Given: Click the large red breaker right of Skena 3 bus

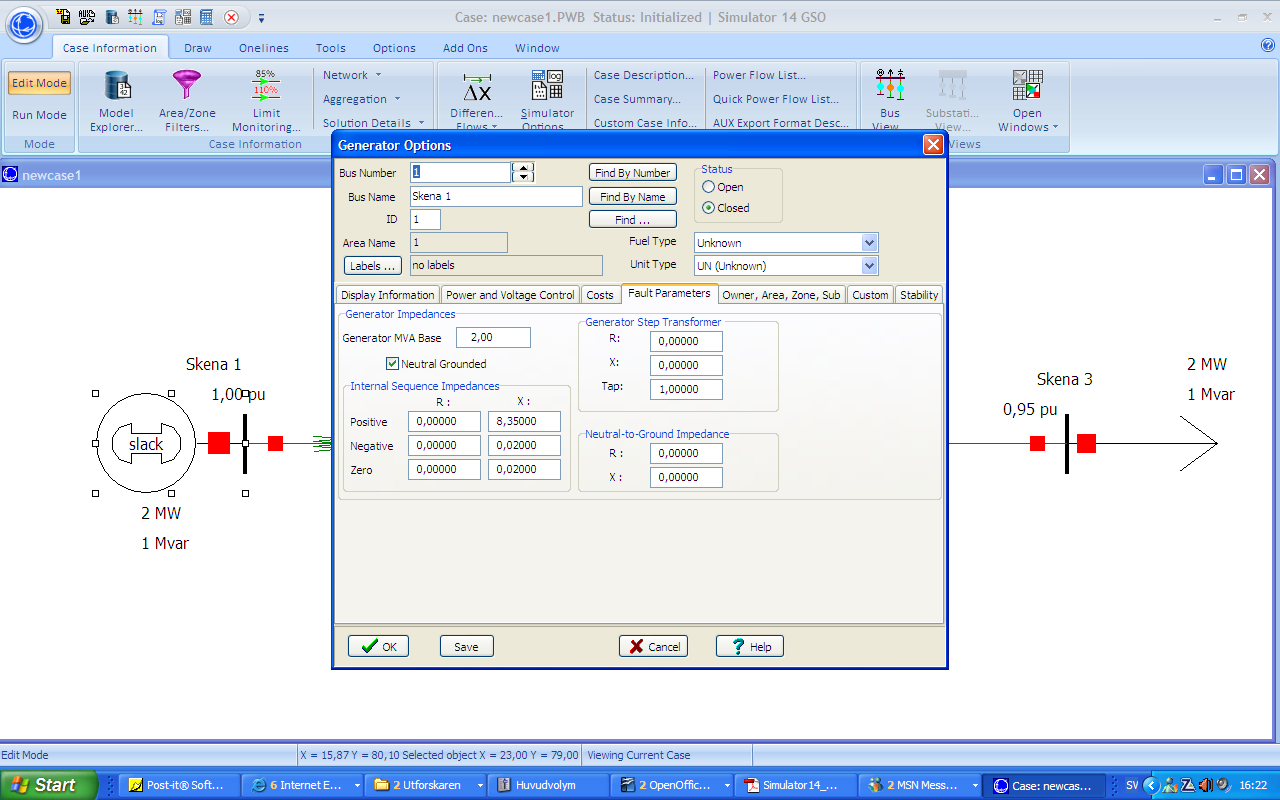Looking at the screenshot, I should click(x=1087, y=443).
